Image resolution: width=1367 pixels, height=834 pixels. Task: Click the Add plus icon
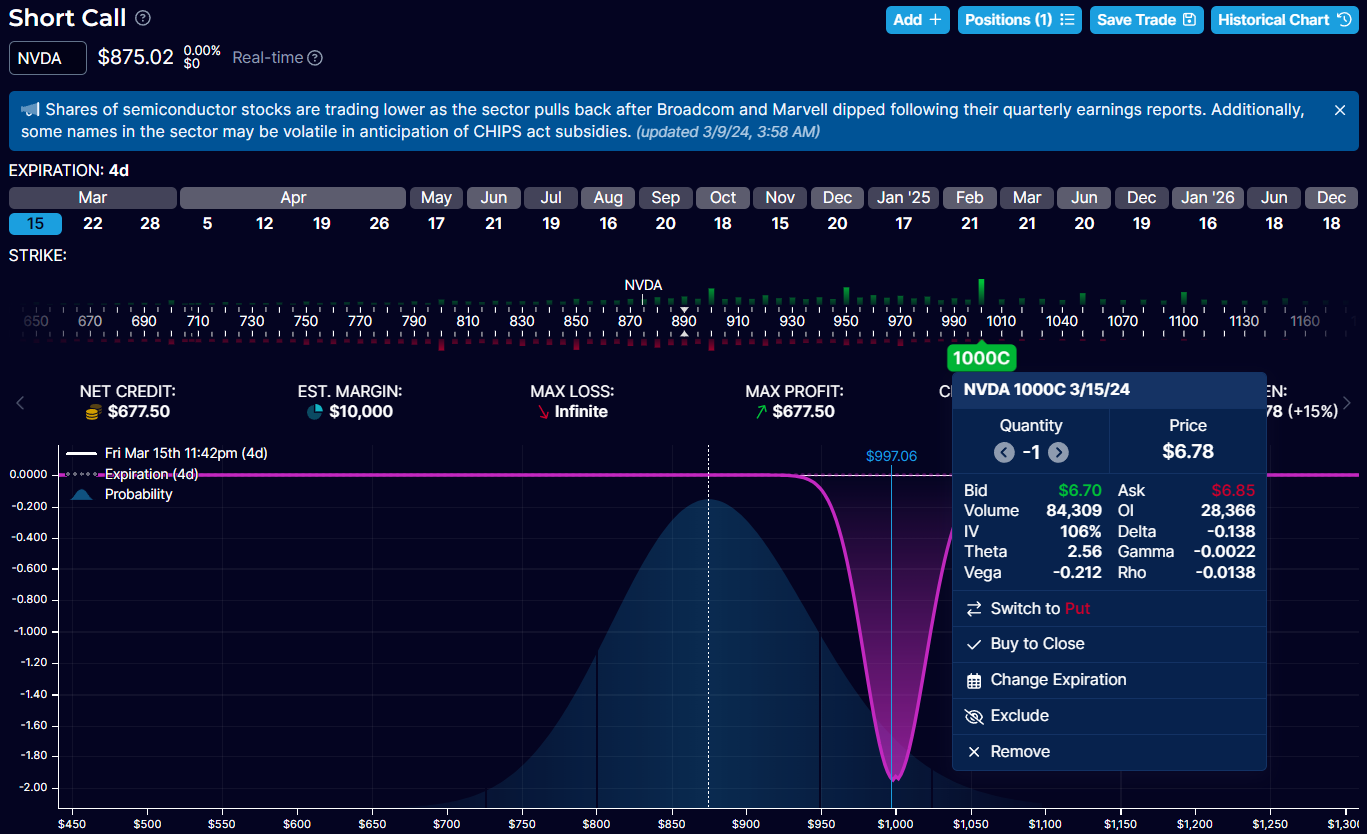pos(935,20)
